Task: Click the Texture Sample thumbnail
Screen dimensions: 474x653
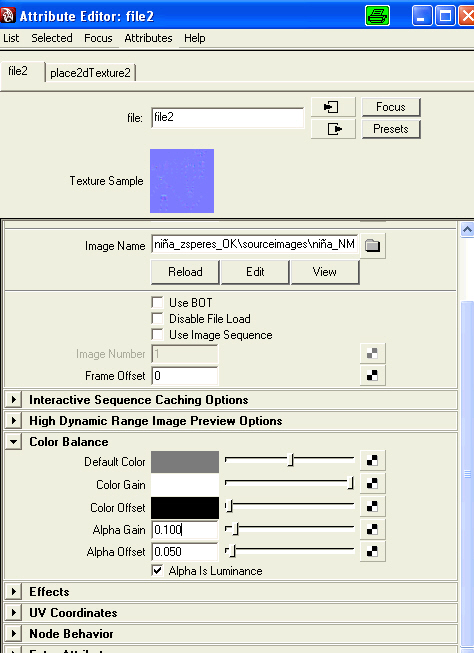Action: coord(182,181)
